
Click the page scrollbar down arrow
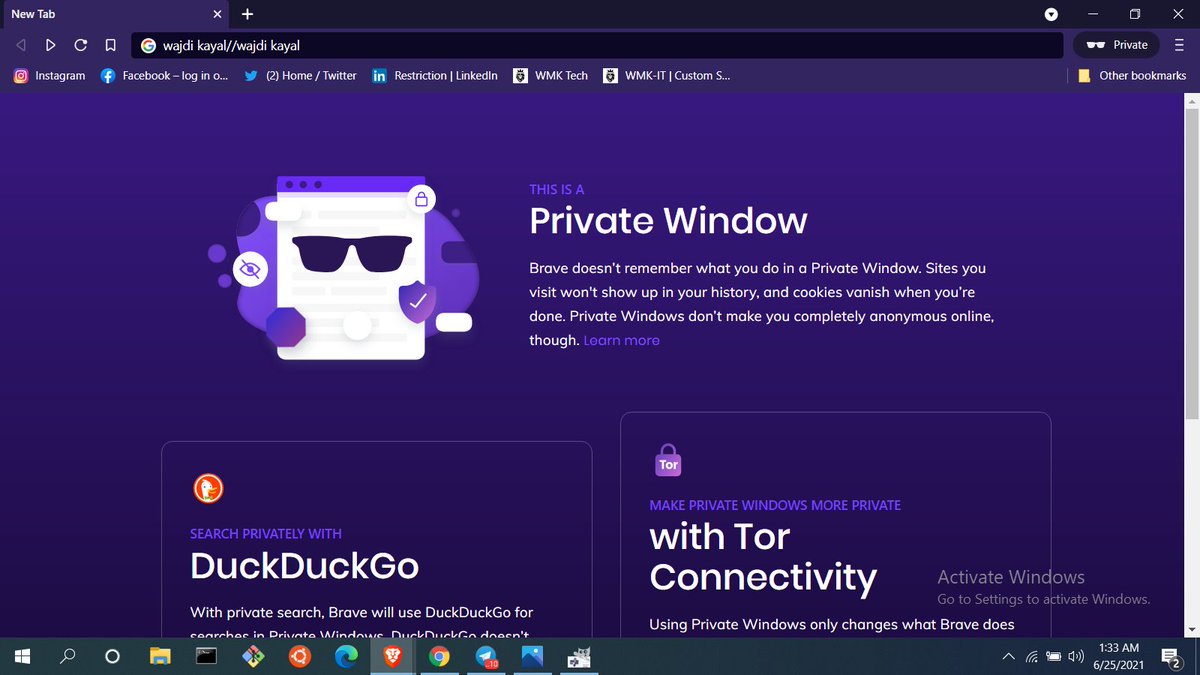pyautogui.click(x=1191, y=628)
